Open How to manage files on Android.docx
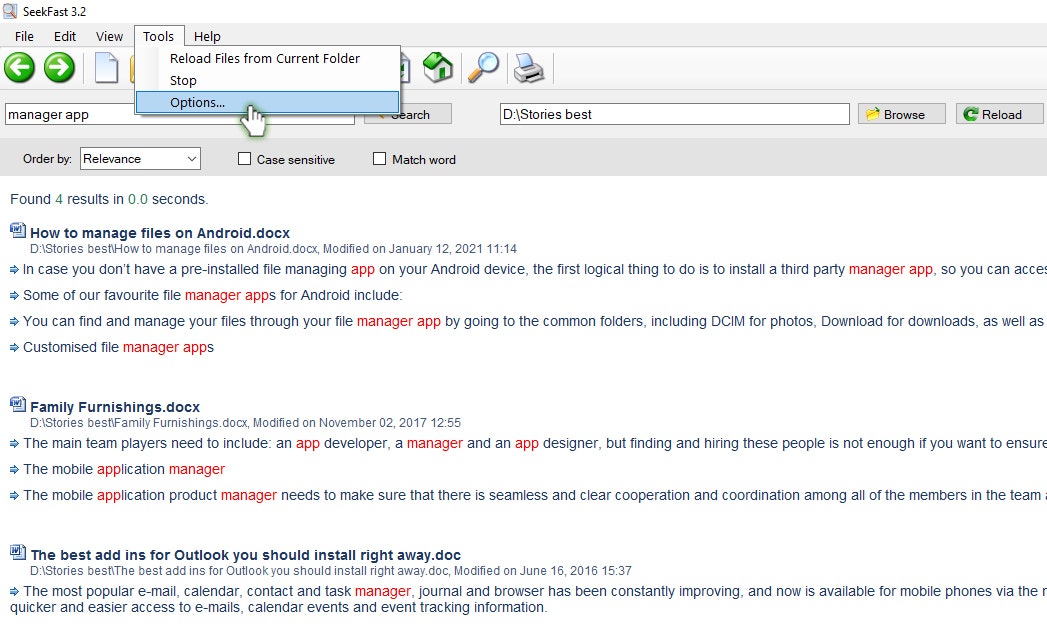The width and height of the screenshot is (1047, 641). point(160,233)
